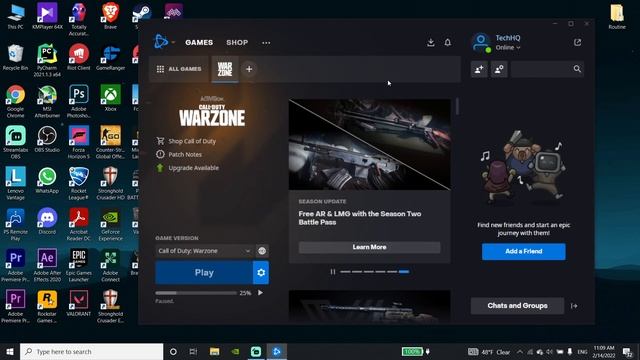Select the VALORANT desktop icon
The width and height of the screenshot is (640, 360).
tap(78, 303)
